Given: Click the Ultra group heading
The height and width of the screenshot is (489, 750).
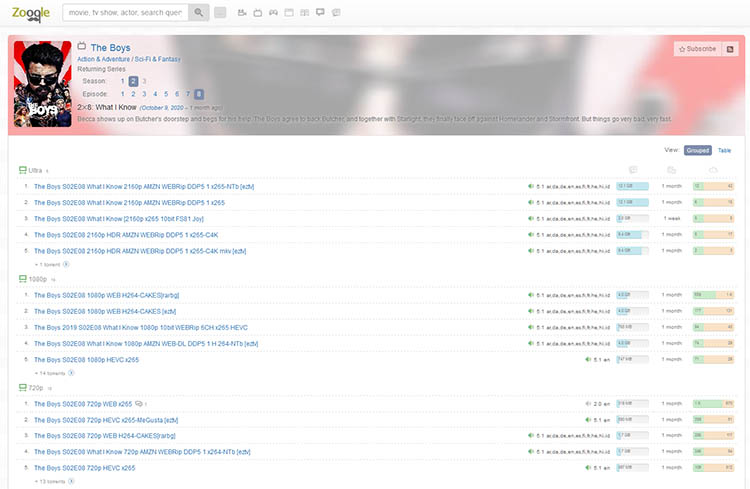Looking at the screenshot, I should click(x=35, y=170).
